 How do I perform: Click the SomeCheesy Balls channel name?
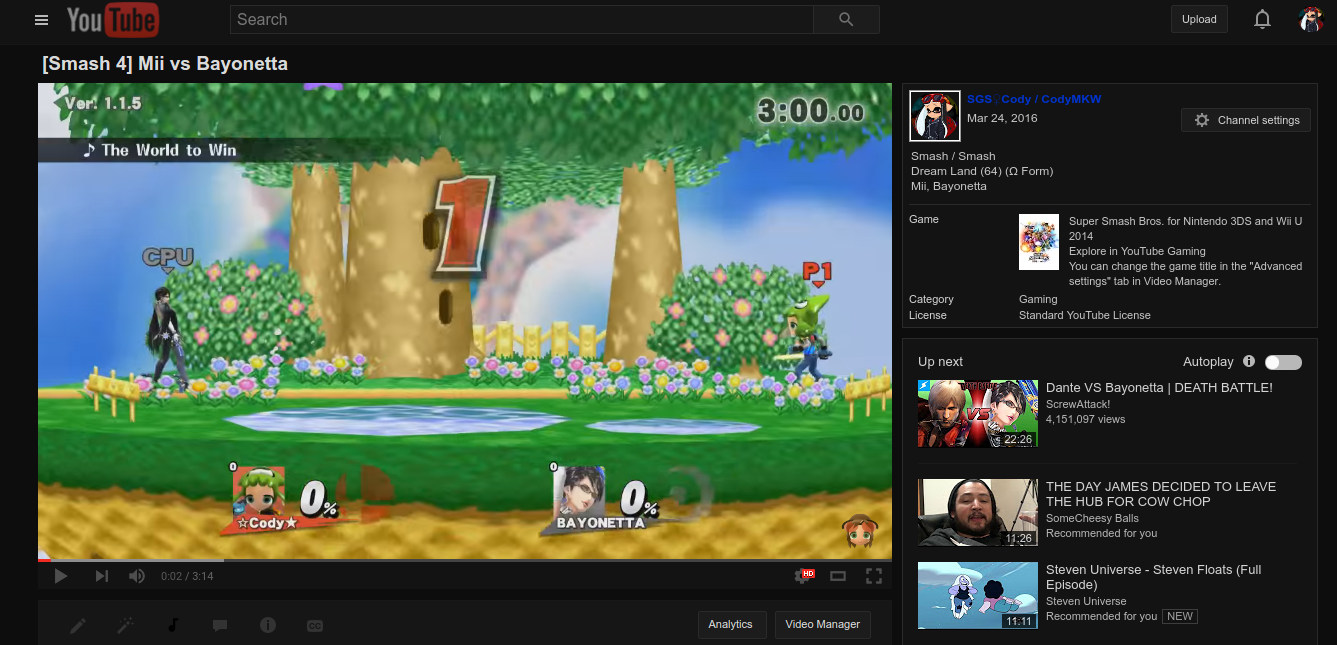pos(1092,518)
